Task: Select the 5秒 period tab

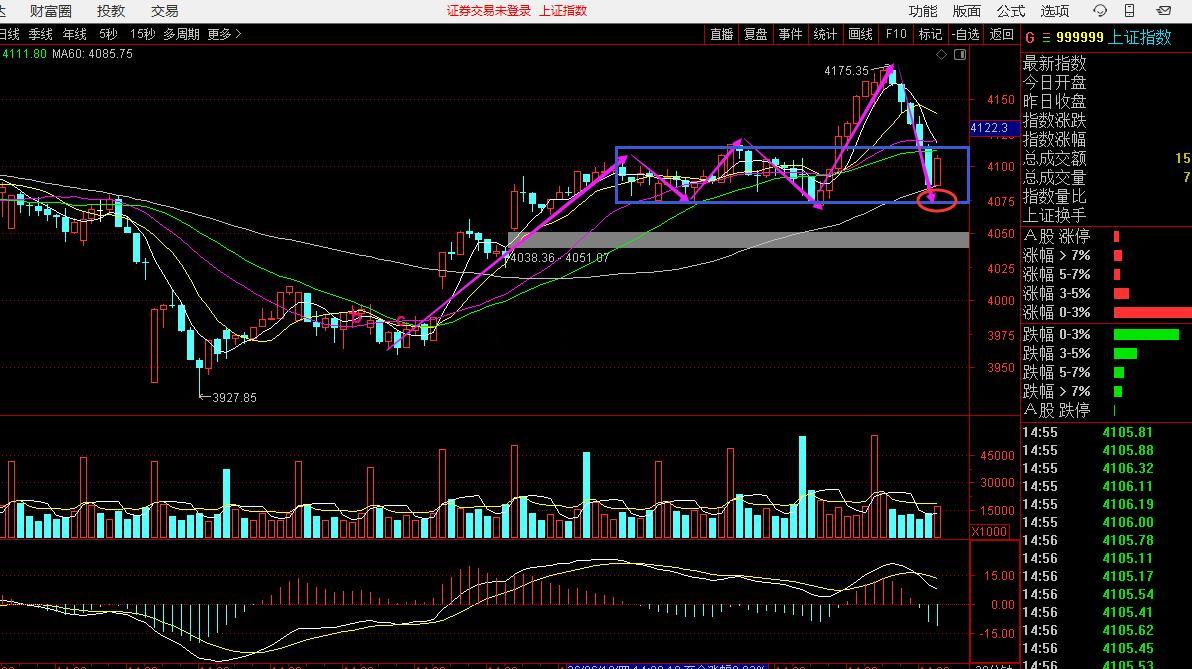Action: [108, 34]
